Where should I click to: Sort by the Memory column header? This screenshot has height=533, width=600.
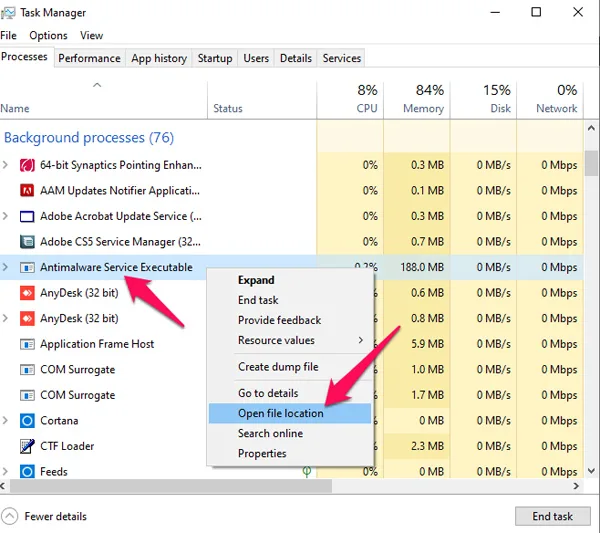(417, 99)
